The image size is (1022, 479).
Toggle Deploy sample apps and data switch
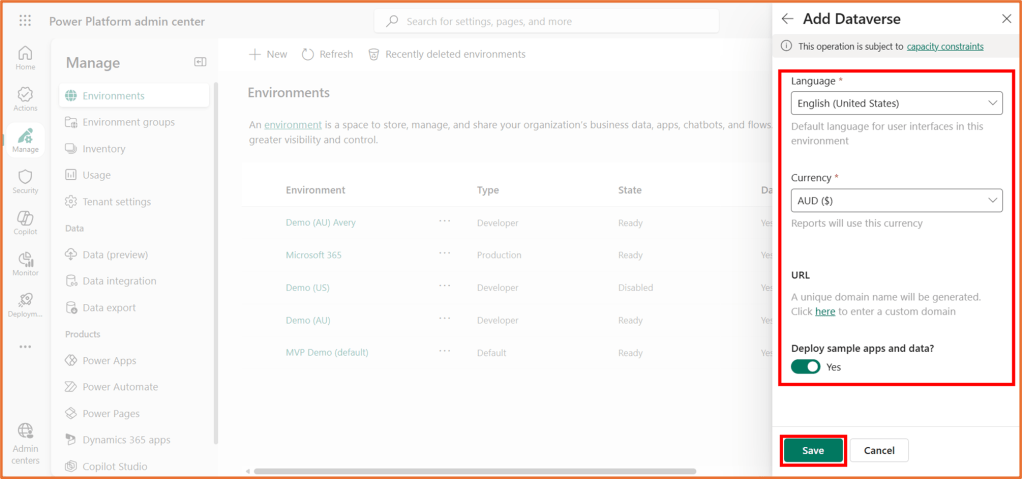805,367
